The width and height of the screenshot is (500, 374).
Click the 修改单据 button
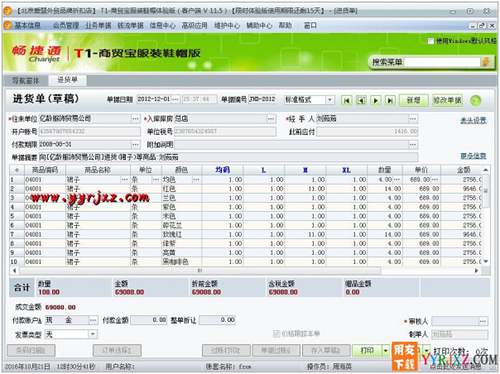coord(447,100)
